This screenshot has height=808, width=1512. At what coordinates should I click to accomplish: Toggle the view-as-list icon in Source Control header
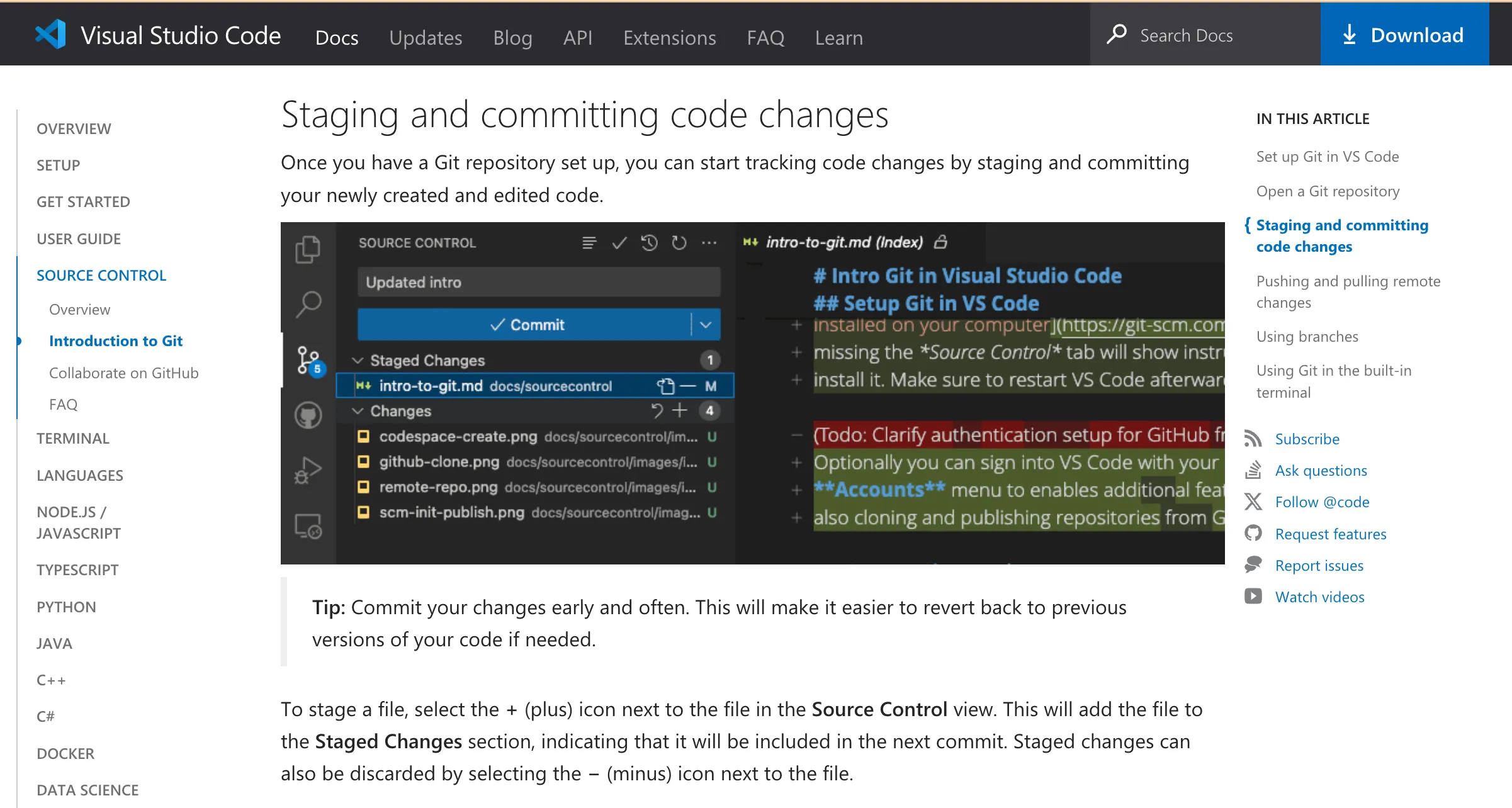click(589, 243)
